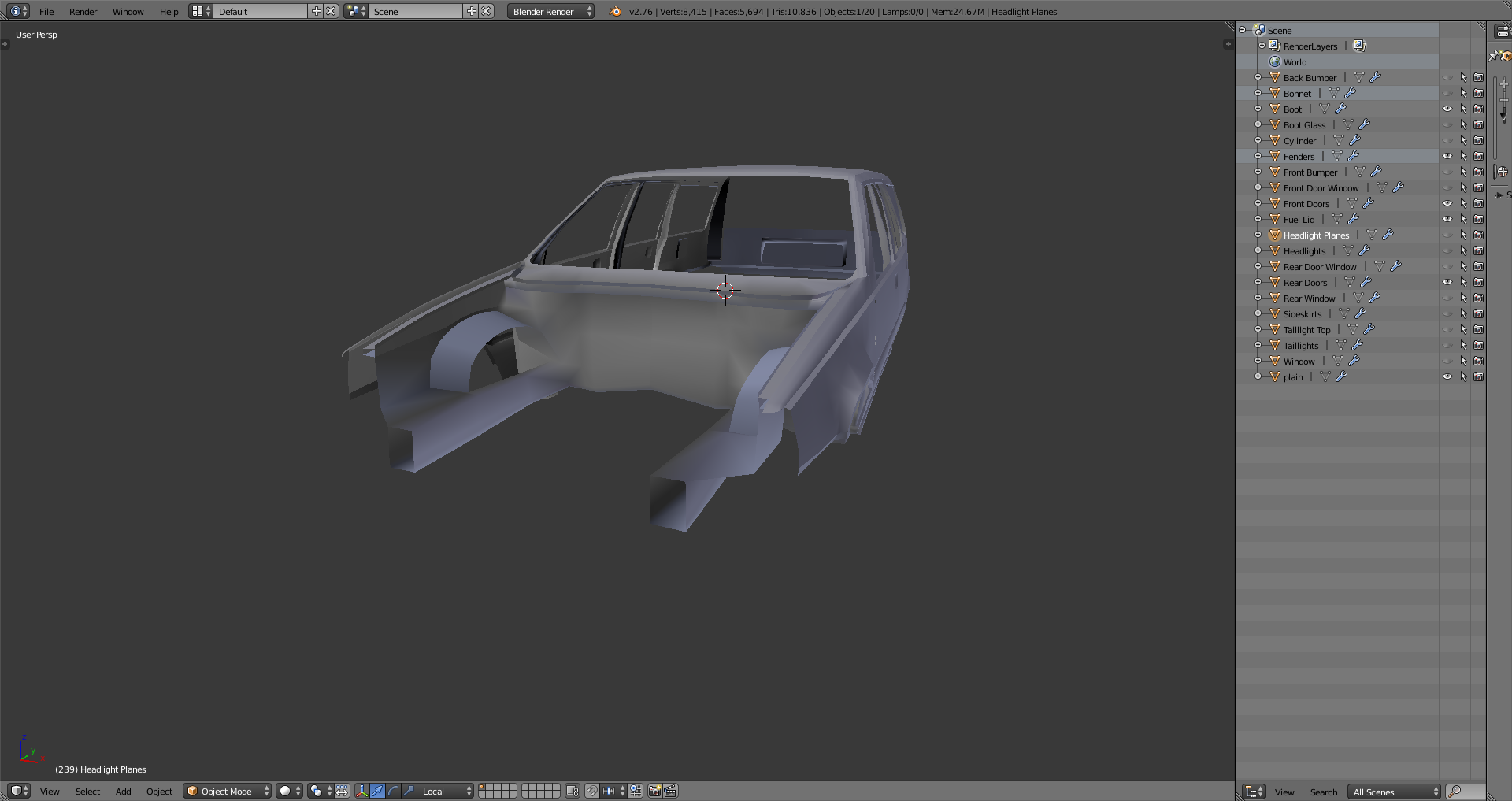Click the translate manipulator arrow icon
1512x801 pixels.
pyautogui.click(x=378, y=791)
